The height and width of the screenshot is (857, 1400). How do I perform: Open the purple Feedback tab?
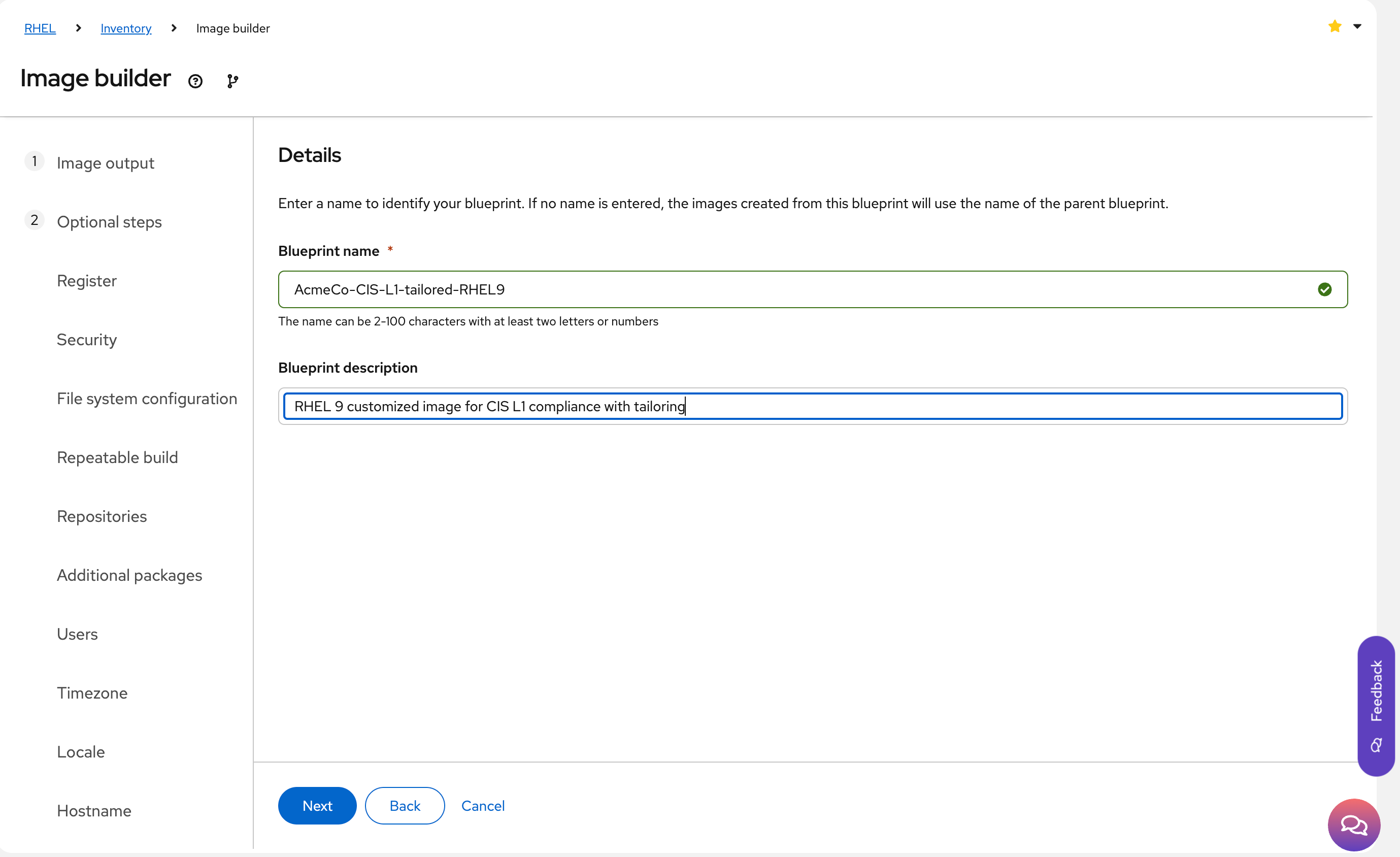click(1376, 705)
